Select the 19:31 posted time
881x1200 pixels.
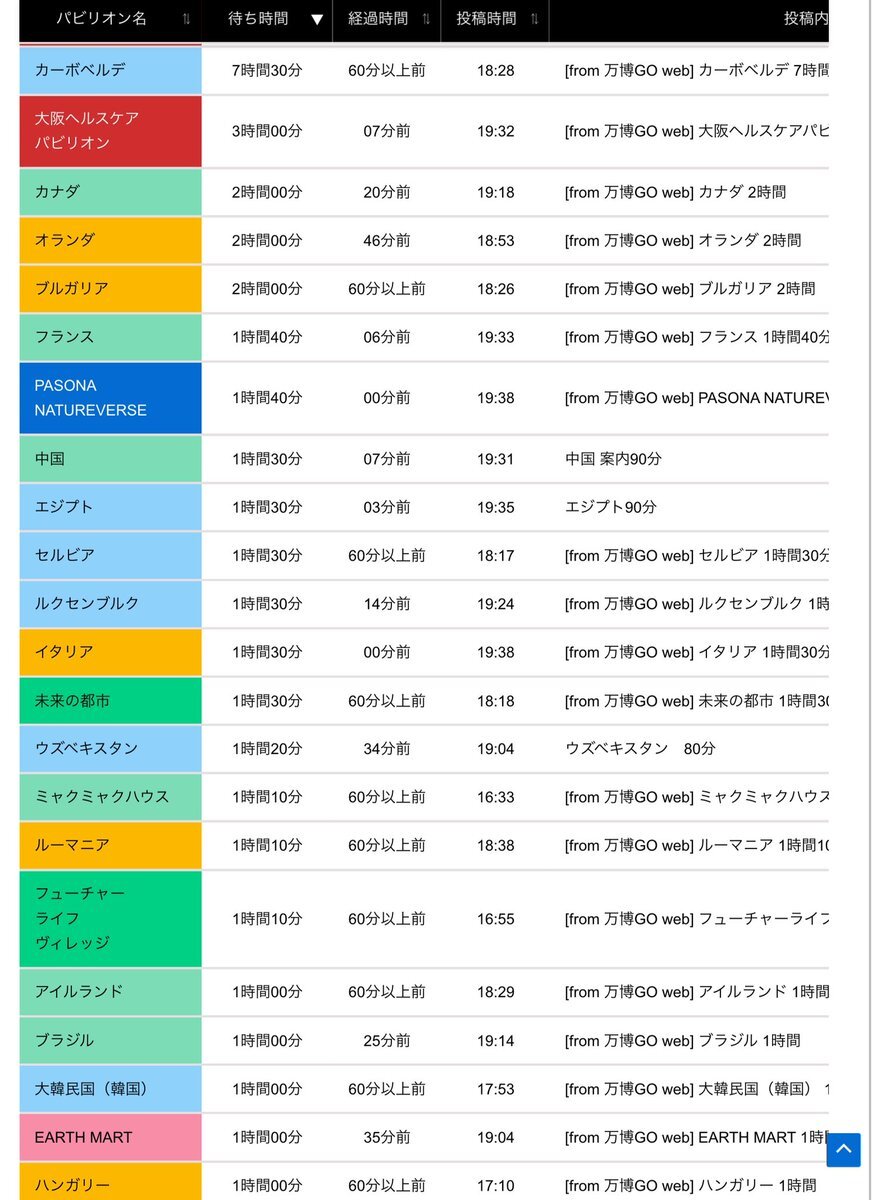coord(496,459)
